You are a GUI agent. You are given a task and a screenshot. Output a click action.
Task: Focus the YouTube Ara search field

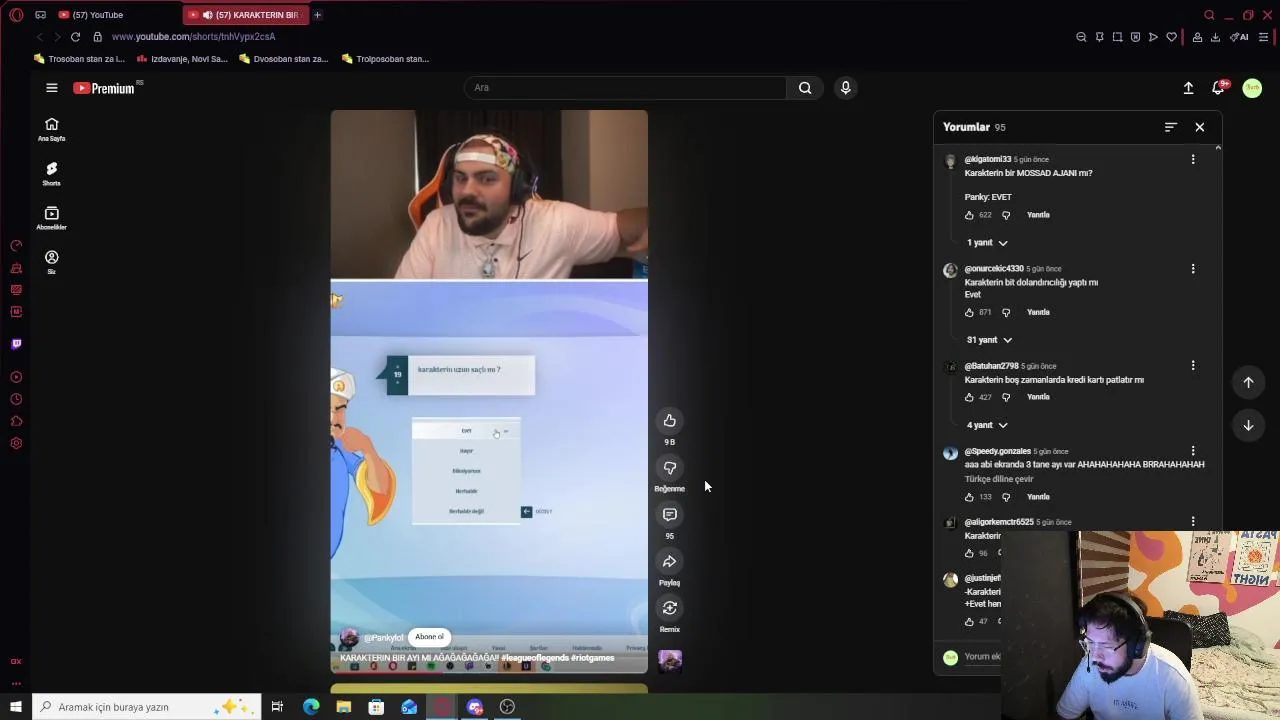(627, 88)
